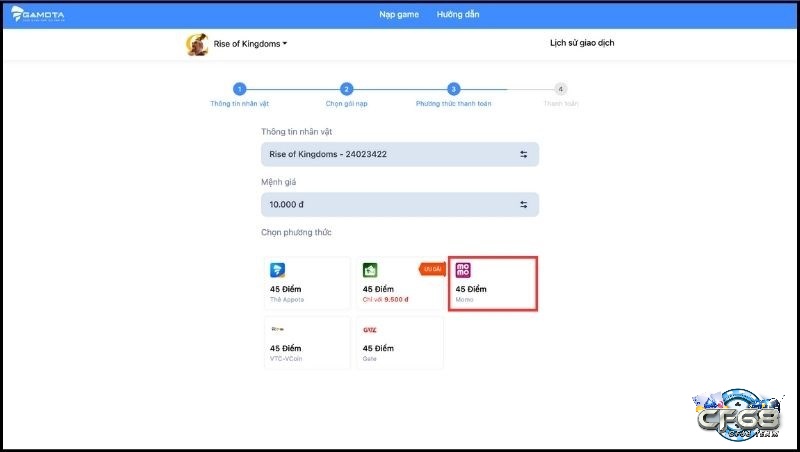The height and width of the screenshot is (452, 800).
Task: Click the Thông tin nhân vật label
Action: [296, 132]
